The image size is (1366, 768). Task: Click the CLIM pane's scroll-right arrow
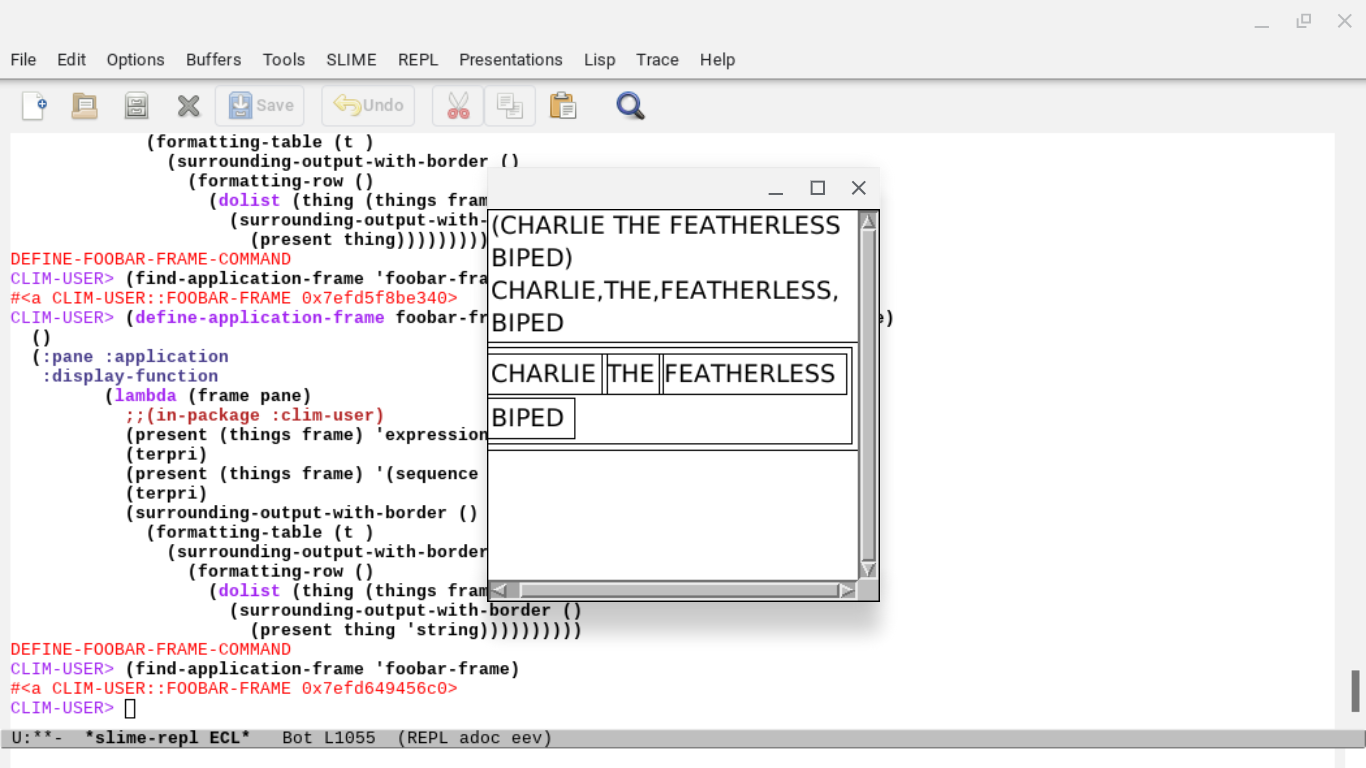[847, 591]
